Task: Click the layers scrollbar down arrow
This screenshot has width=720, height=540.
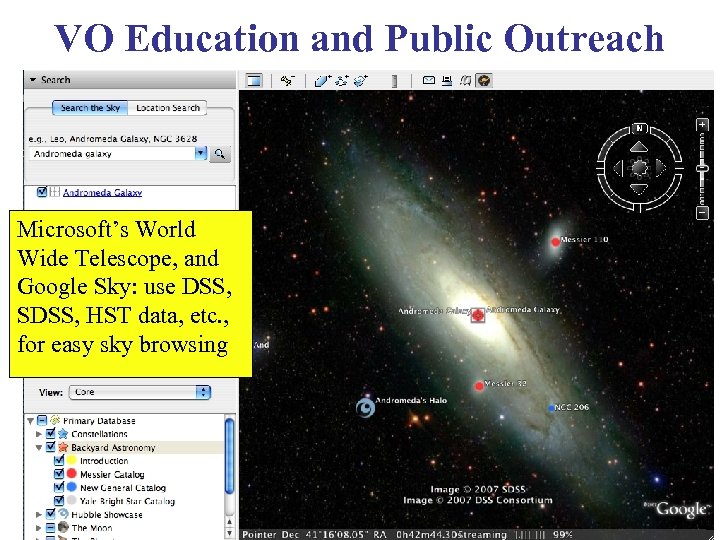Action: click(x=230, y=534)
